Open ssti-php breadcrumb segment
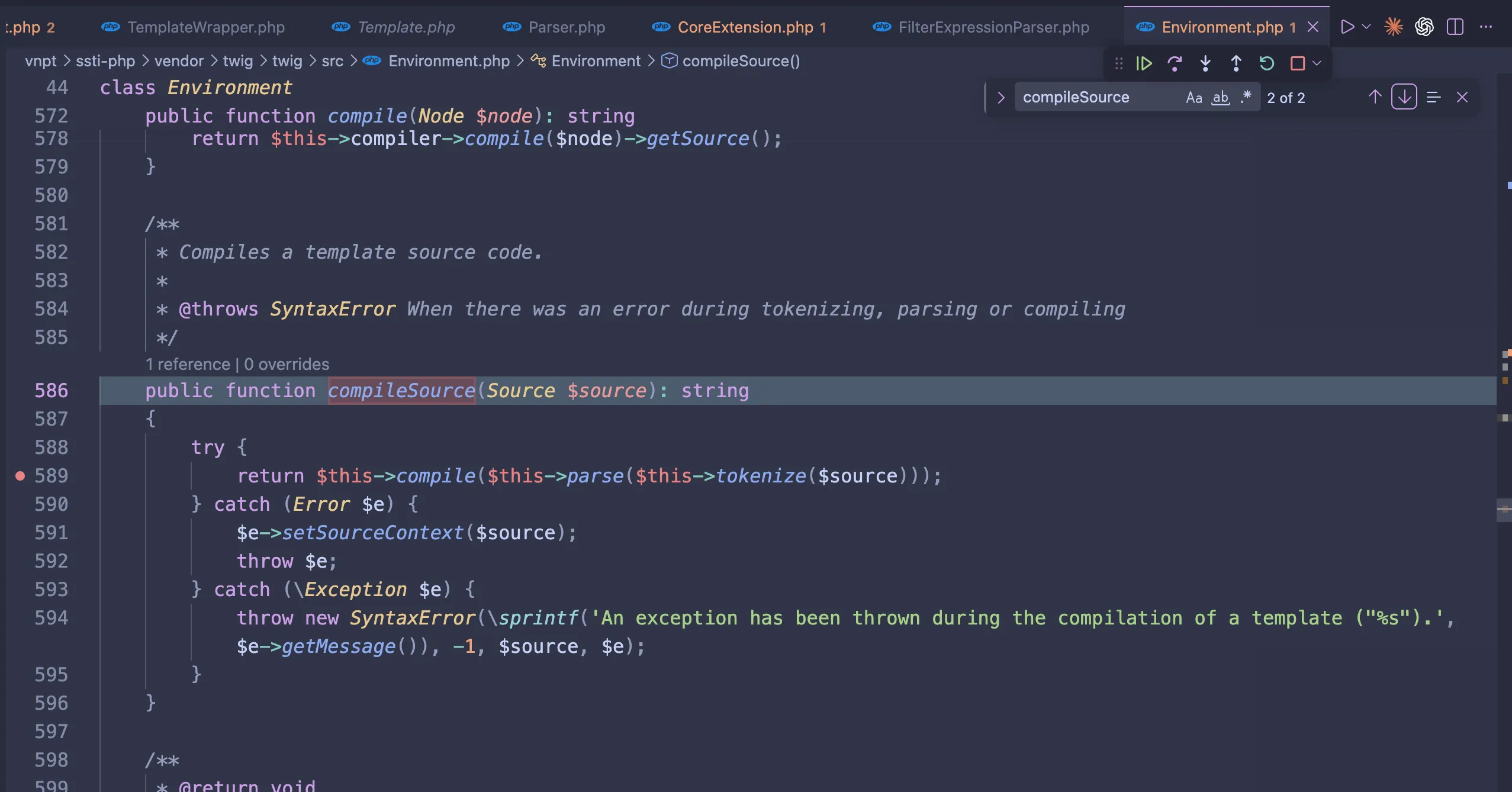Viewport: 1512px width, 792px height. pyautogui.click(x=105, y=61)
